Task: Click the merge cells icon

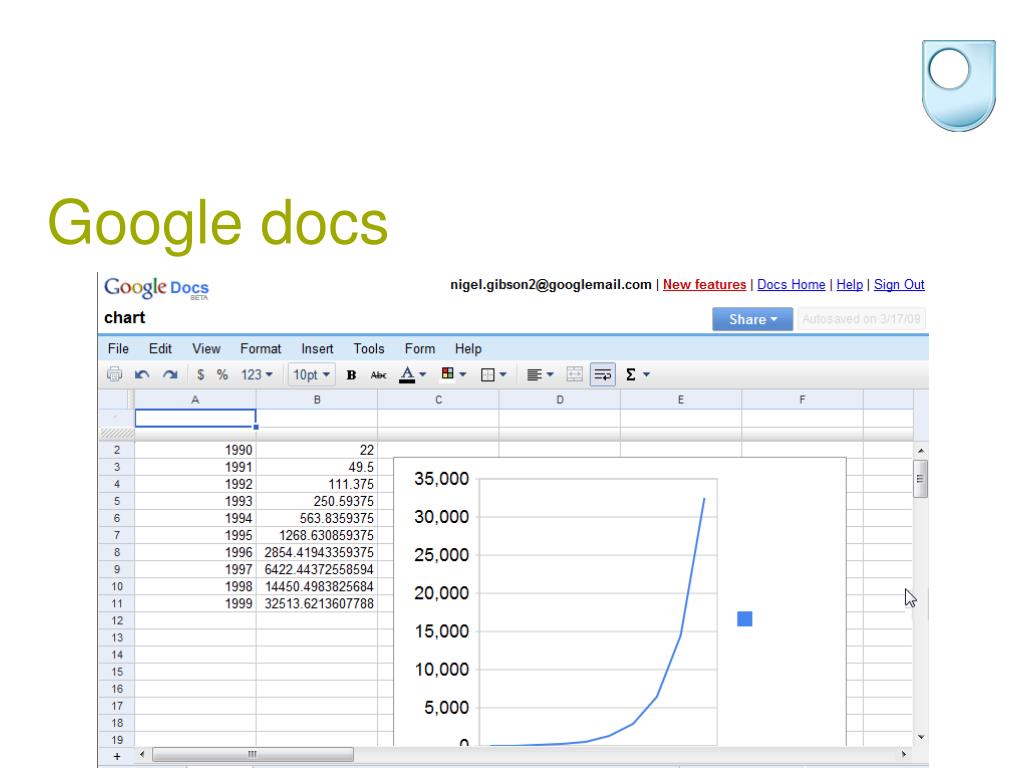Action: tap(574, 374)
